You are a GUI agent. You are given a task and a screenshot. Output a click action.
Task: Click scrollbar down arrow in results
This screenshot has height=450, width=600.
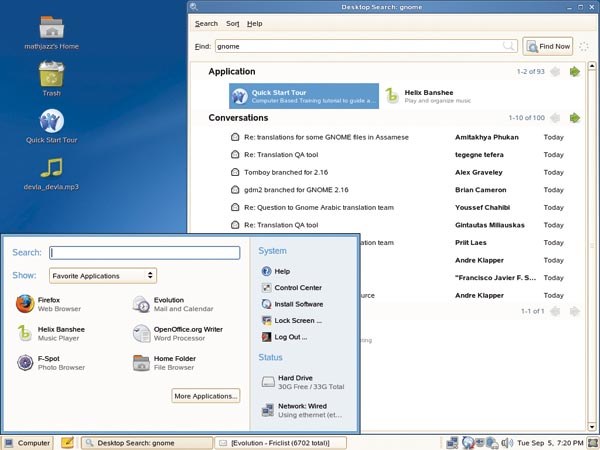click(x=592, y=427)
